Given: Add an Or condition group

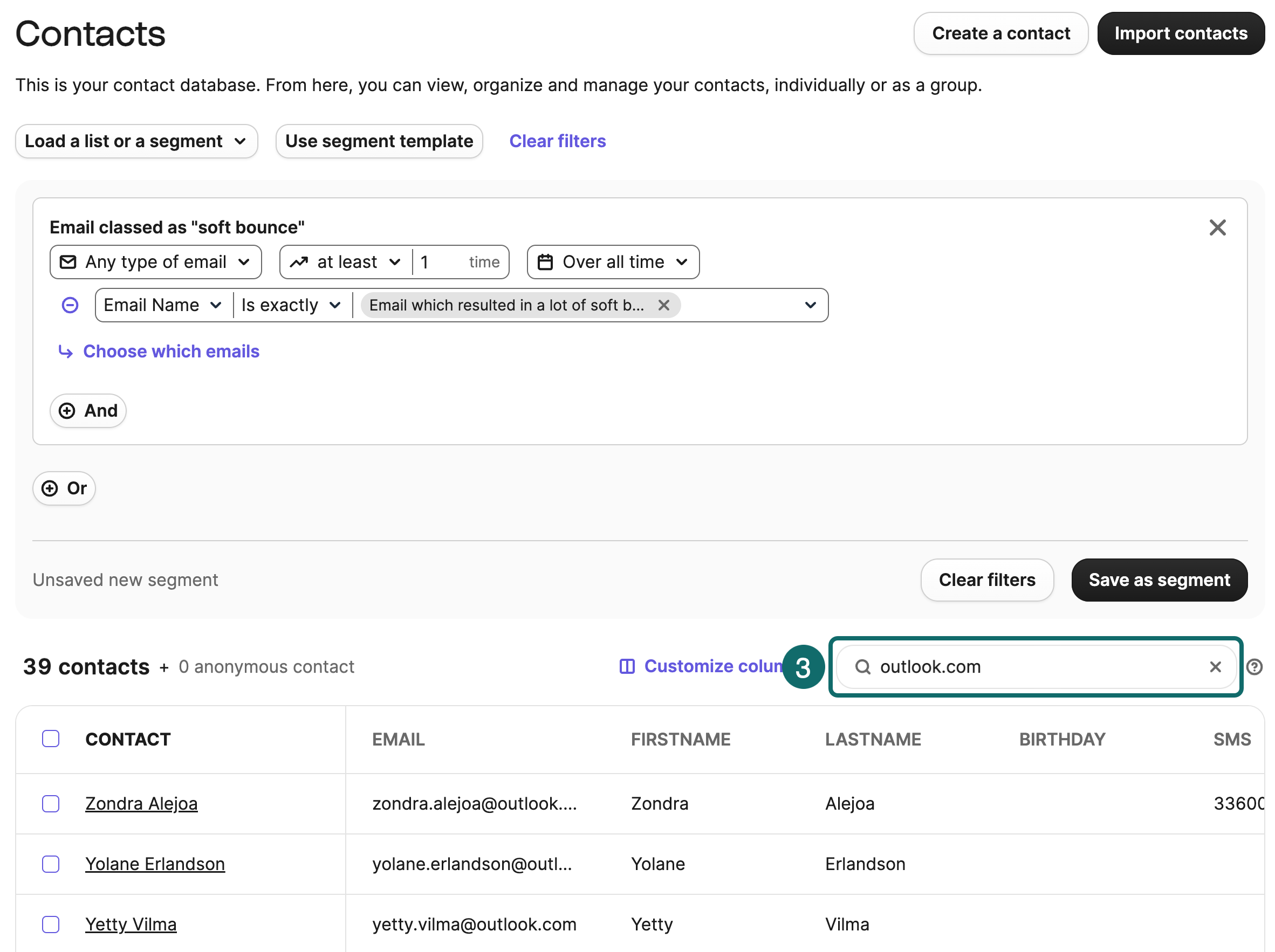Looking at the screenshot, I should tap(64, 488).
